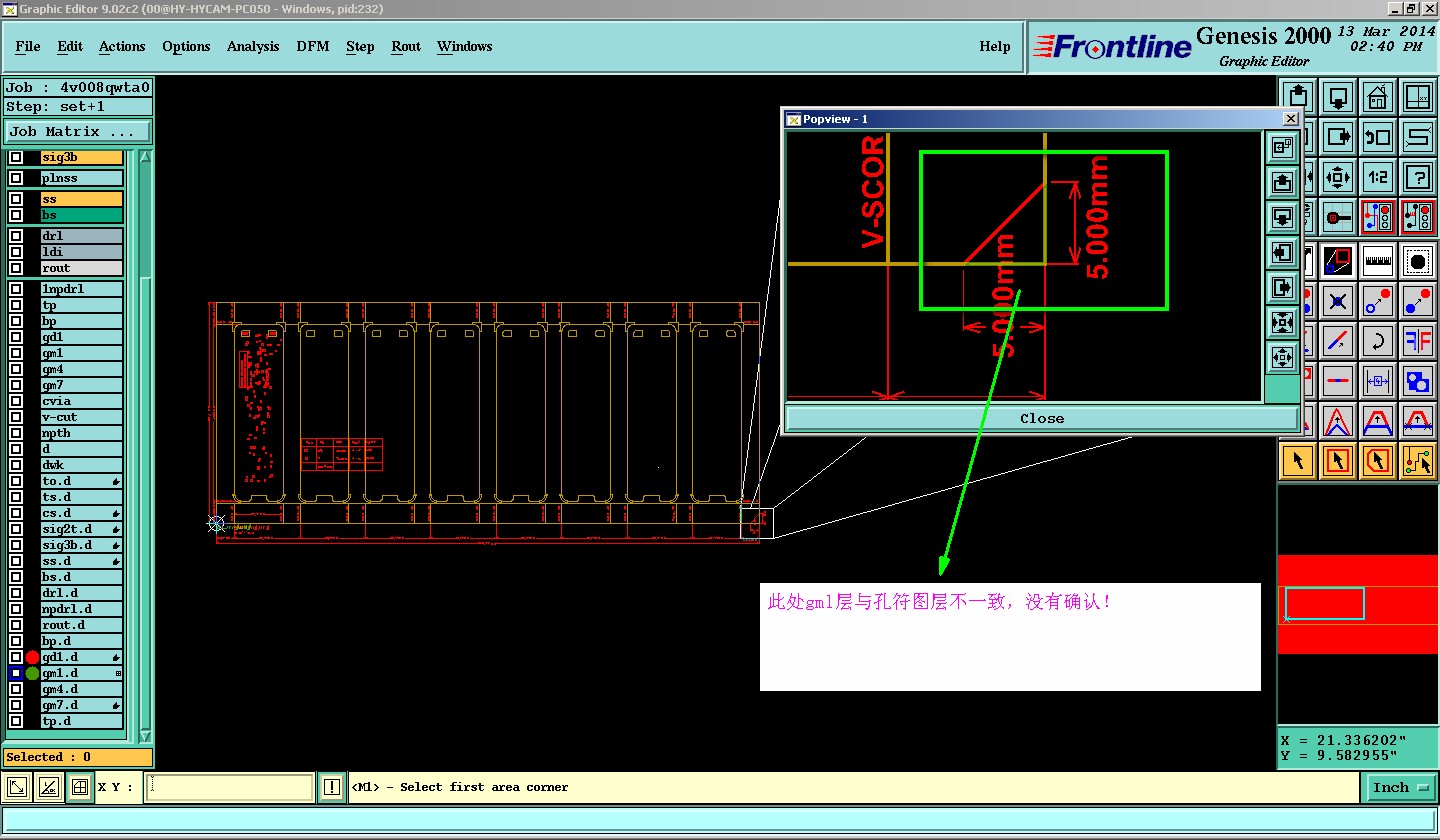Select the arrow with net nodes tool
This screenshot has width=1440, height=840.
pyautogui.click(x=1418, y=461)
